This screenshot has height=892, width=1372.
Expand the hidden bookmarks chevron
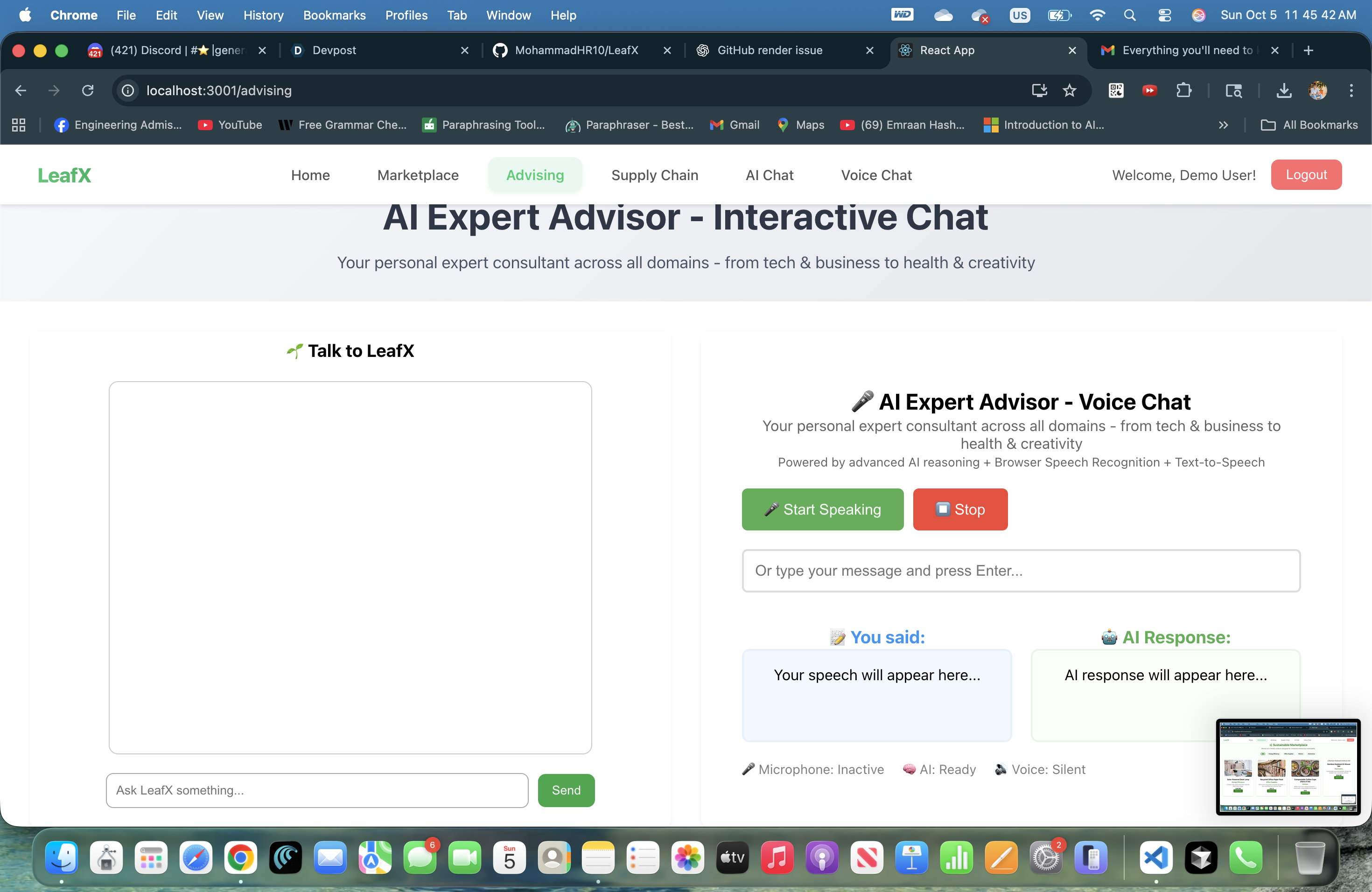tap(1223, 125)
